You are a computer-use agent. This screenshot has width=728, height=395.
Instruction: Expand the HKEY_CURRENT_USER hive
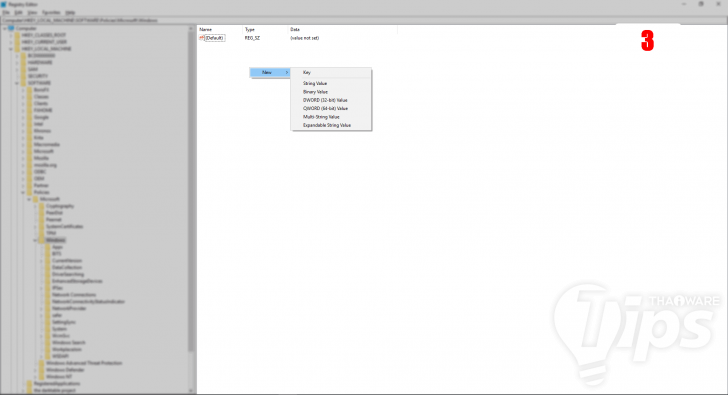click(11, 42)
